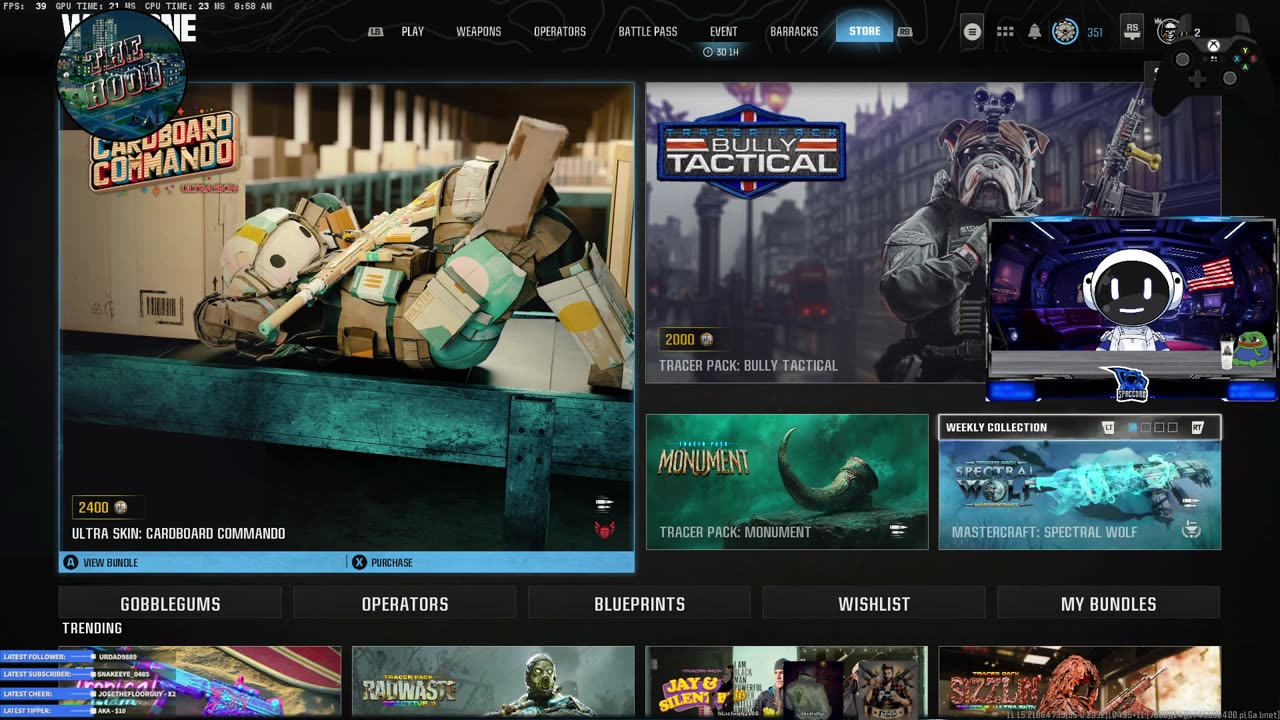Open the Blueprints store category

tap(640, 603)
